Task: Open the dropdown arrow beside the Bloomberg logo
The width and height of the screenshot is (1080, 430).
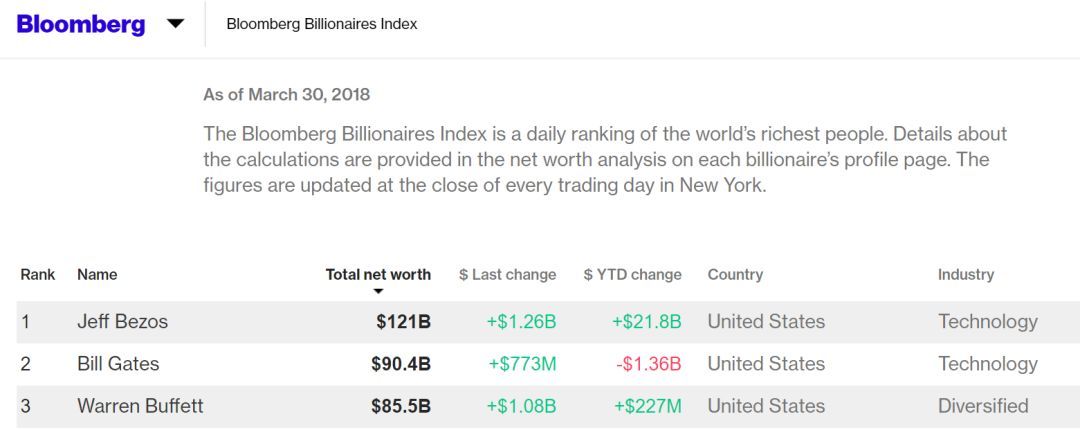Action: click(x=176, y=24)
